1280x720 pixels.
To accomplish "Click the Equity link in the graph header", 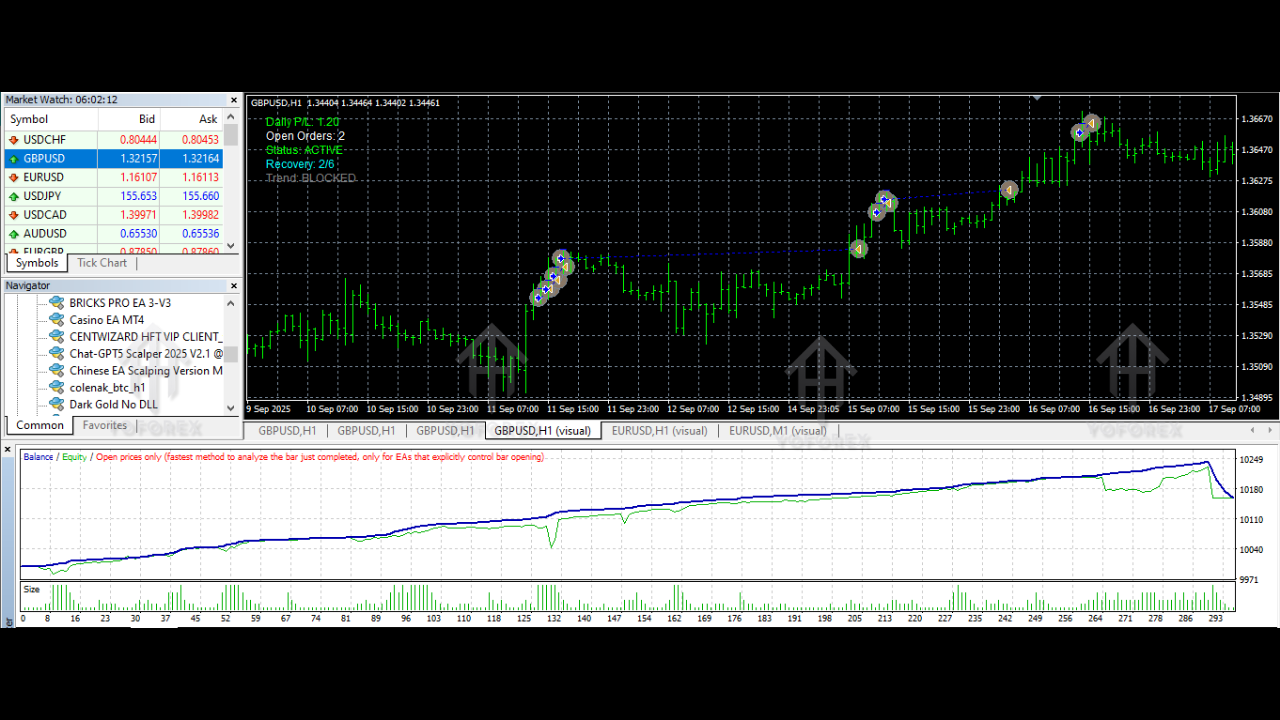I will pos(73,456).
